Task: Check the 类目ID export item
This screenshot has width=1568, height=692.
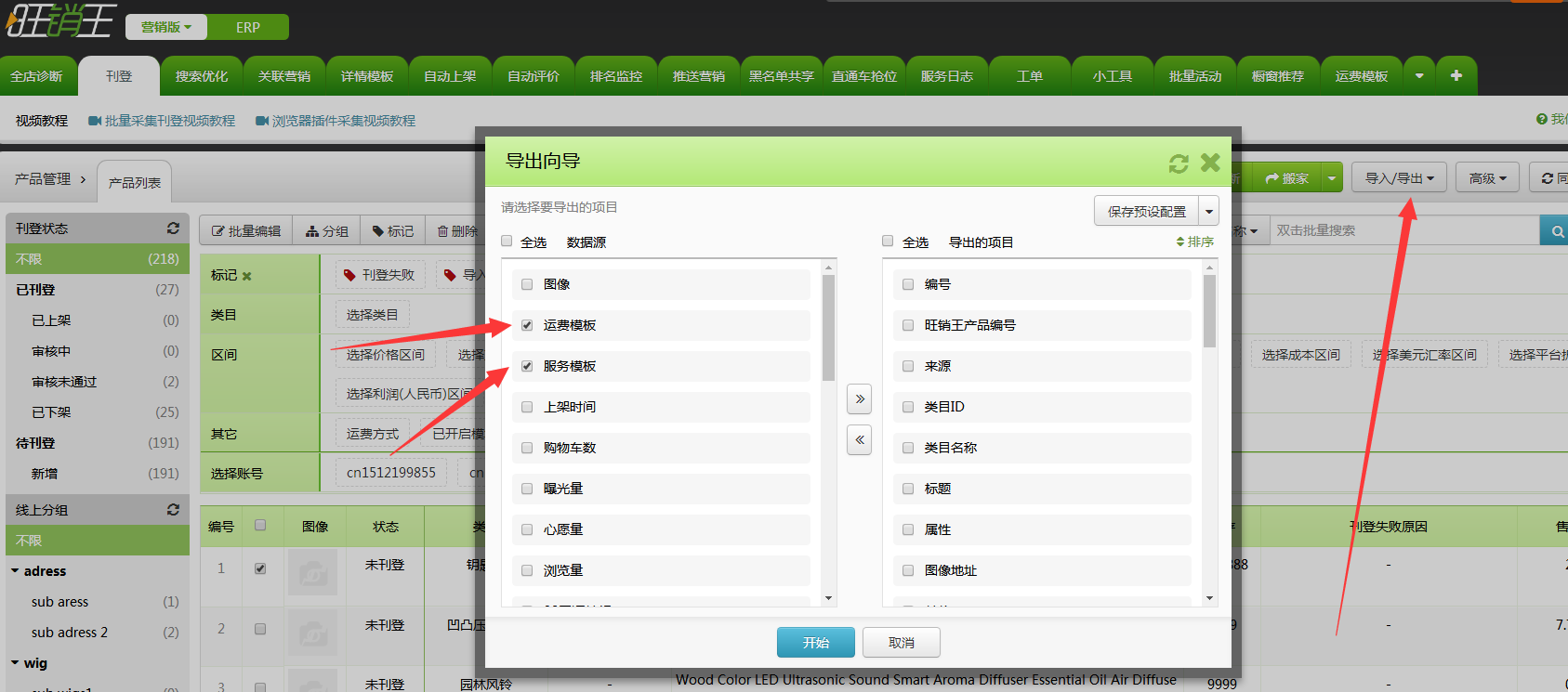Action: (908, 407)
